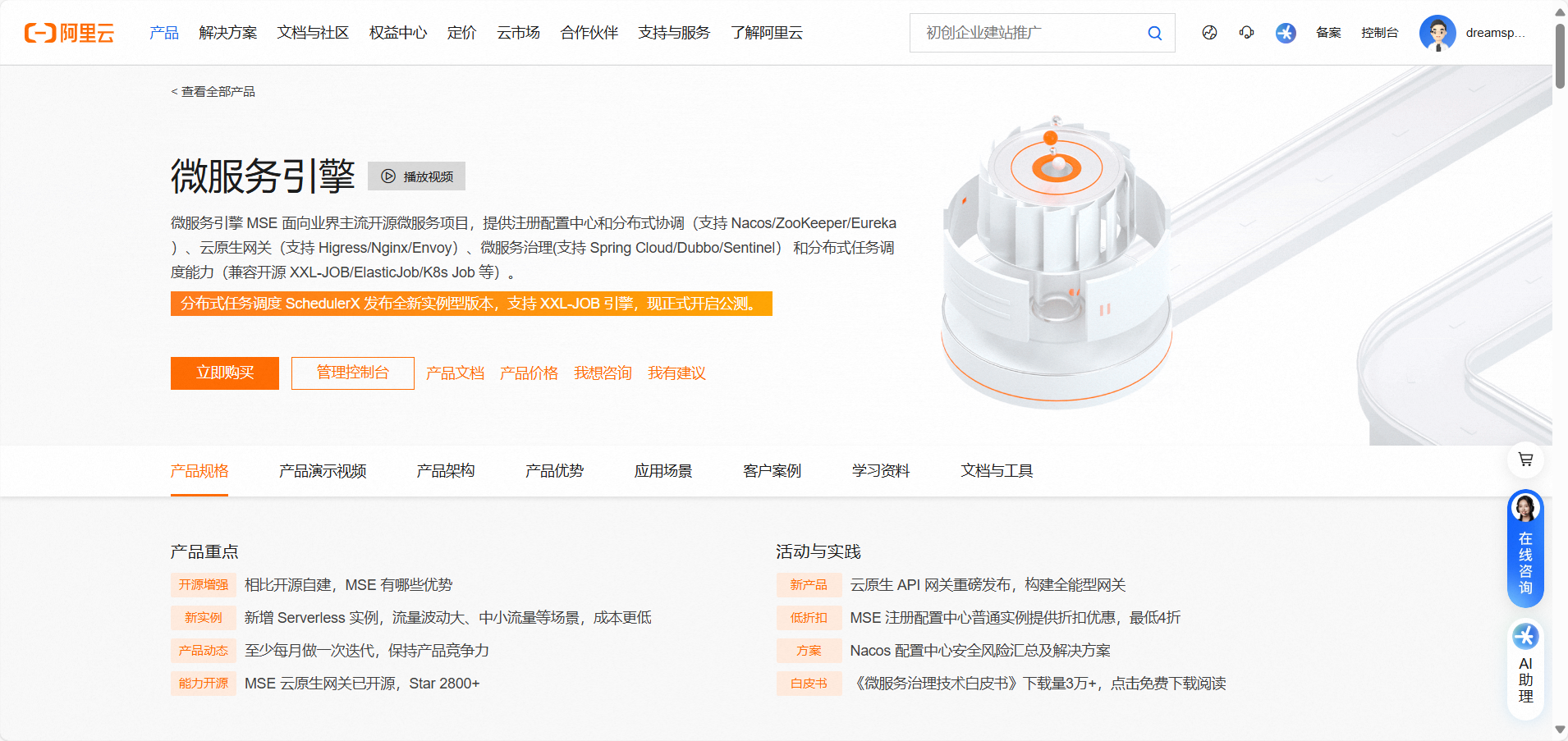Open the 在线咨询 floating widget
This screenshot has height=741, width=1568.
tap(1525, 548)
